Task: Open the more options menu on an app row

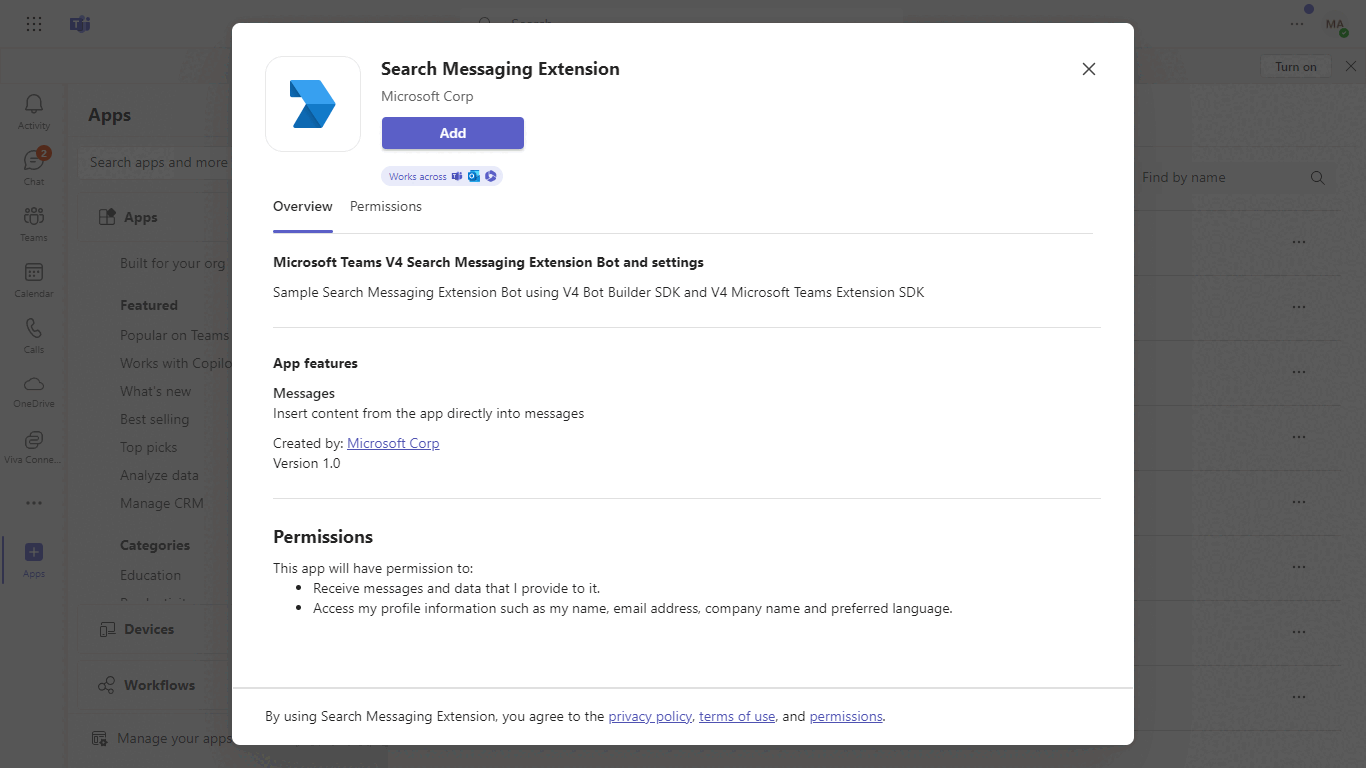Action: pyautogui.click(x=1298, y=241)
